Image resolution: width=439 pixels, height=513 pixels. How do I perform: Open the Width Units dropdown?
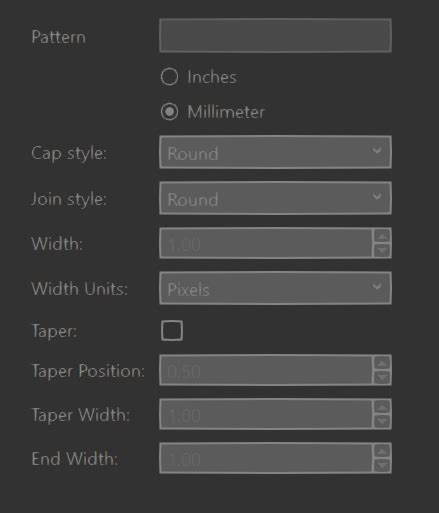click(x=275, y=288)
